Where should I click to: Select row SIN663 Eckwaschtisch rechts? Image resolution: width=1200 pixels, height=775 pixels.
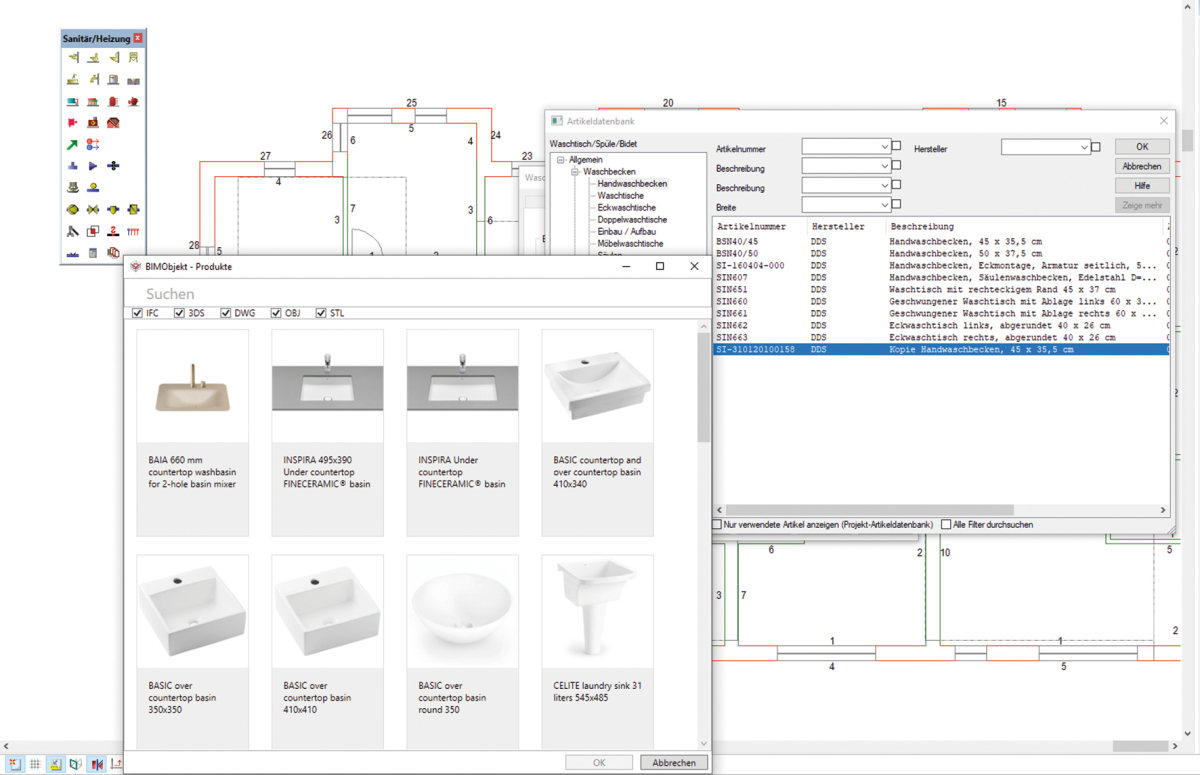tap(940, 337)
